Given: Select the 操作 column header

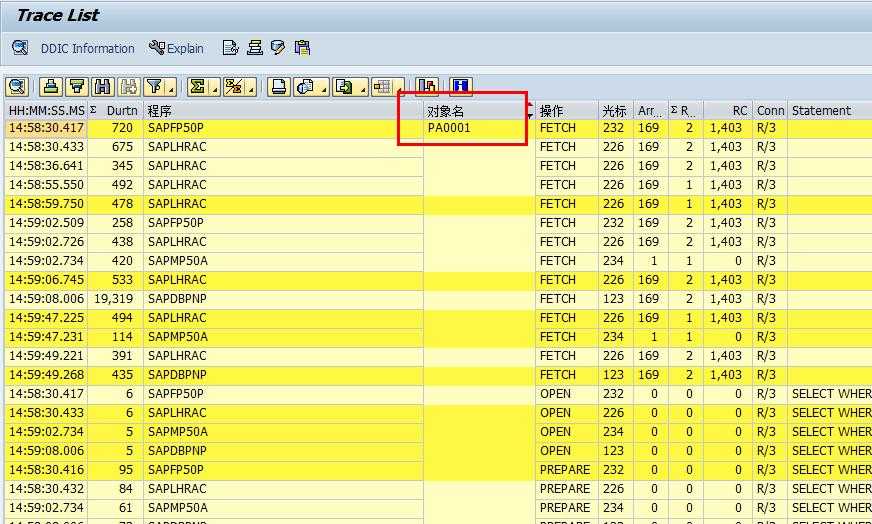Looking at the screenshot, I should [567, 111].
